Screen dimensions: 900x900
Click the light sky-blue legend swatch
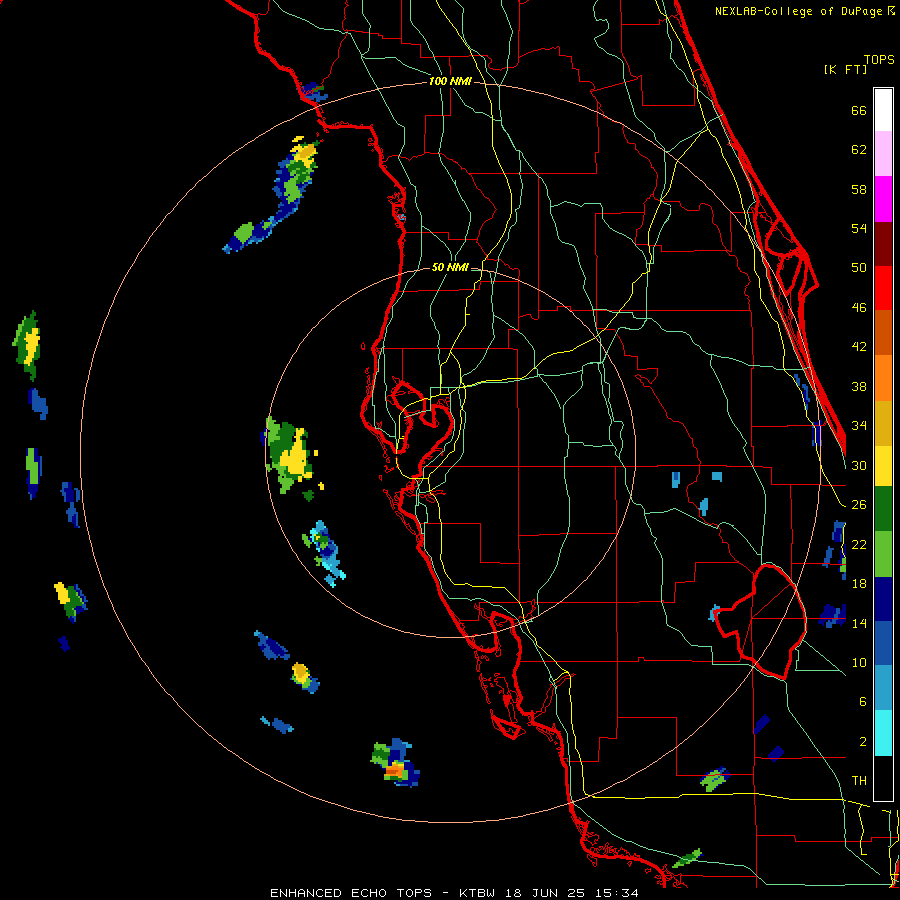click(x=883, y=688)
